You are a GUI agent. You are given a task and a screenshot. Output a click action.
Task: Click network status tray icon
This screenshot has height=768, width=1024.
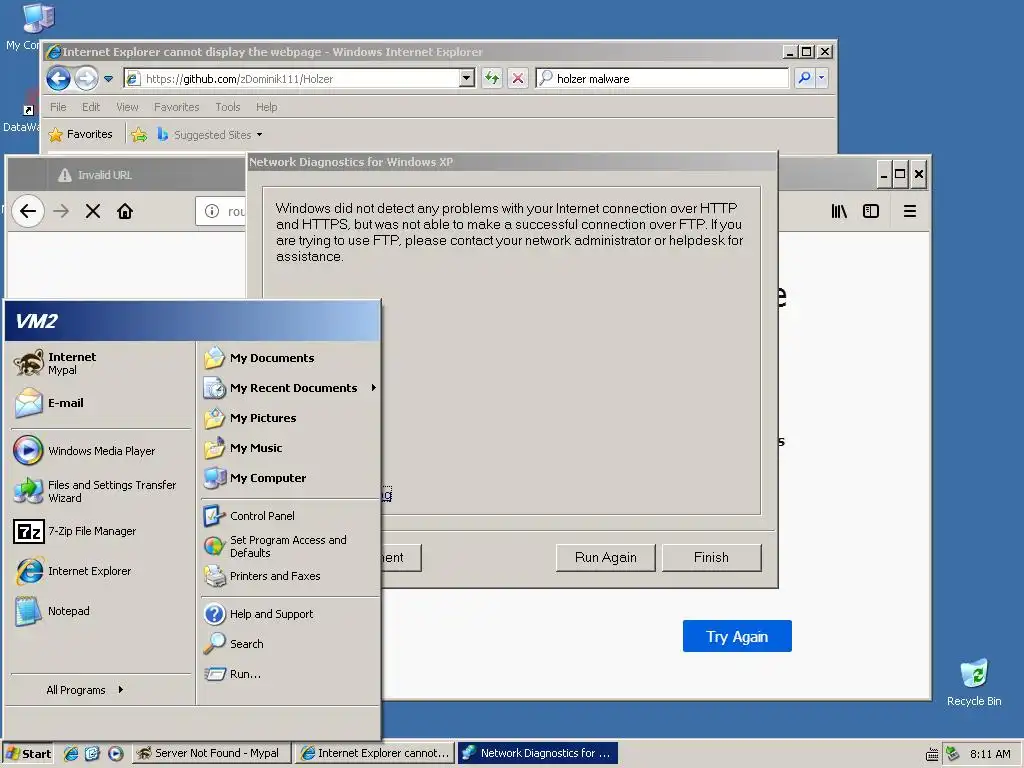point(953,754)
